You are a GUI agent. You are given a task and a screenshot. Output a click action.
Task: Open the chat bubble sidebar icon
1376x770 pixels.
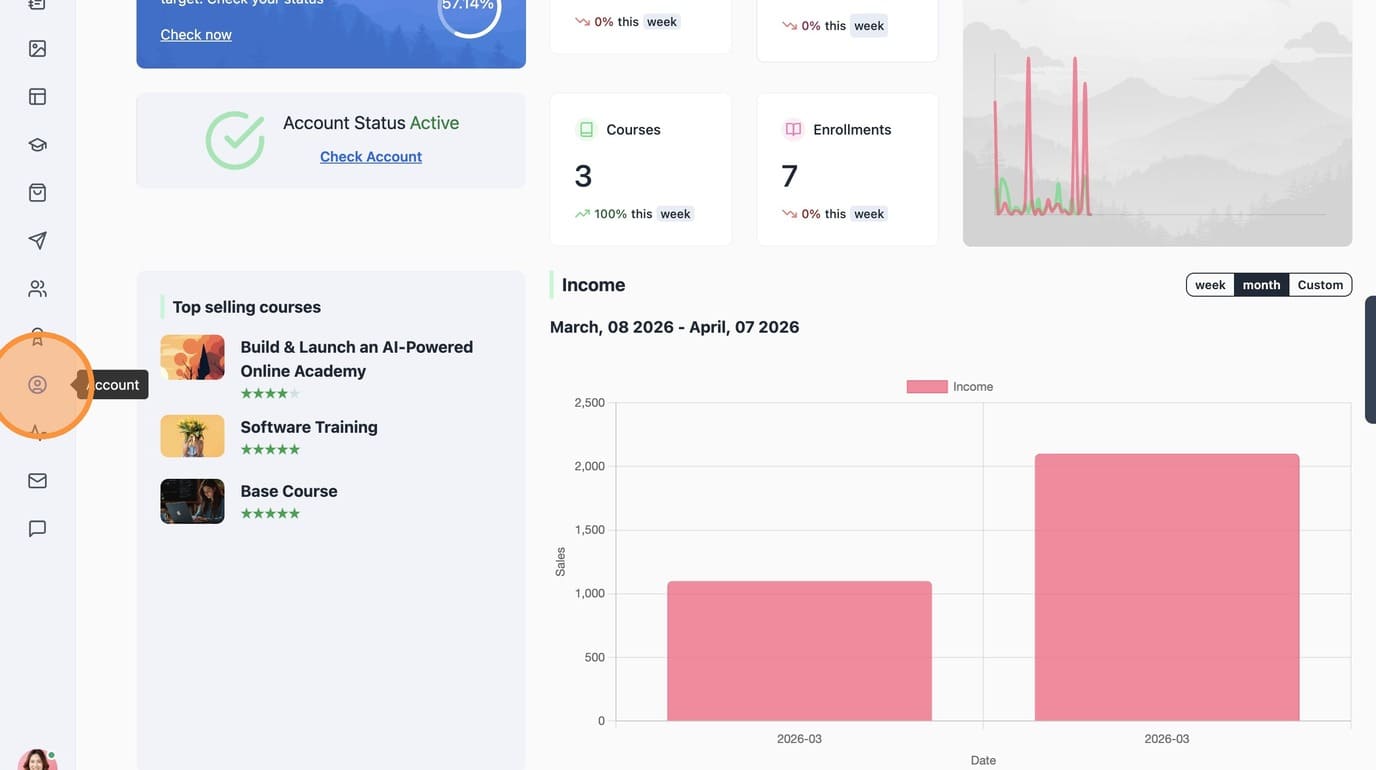(37, 528)
